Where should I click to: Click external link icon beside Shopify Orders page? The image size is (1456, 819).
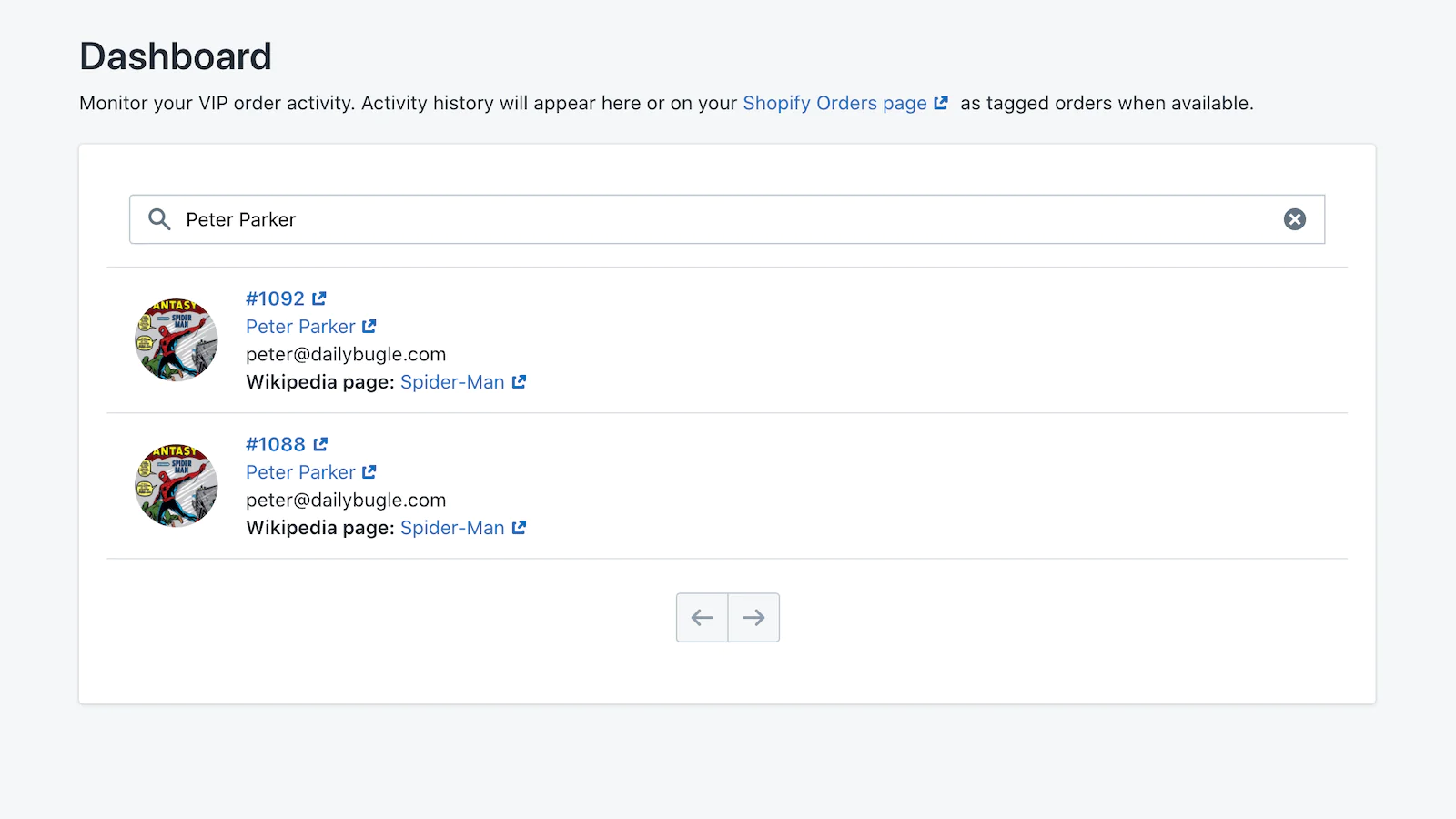(941, 103)
